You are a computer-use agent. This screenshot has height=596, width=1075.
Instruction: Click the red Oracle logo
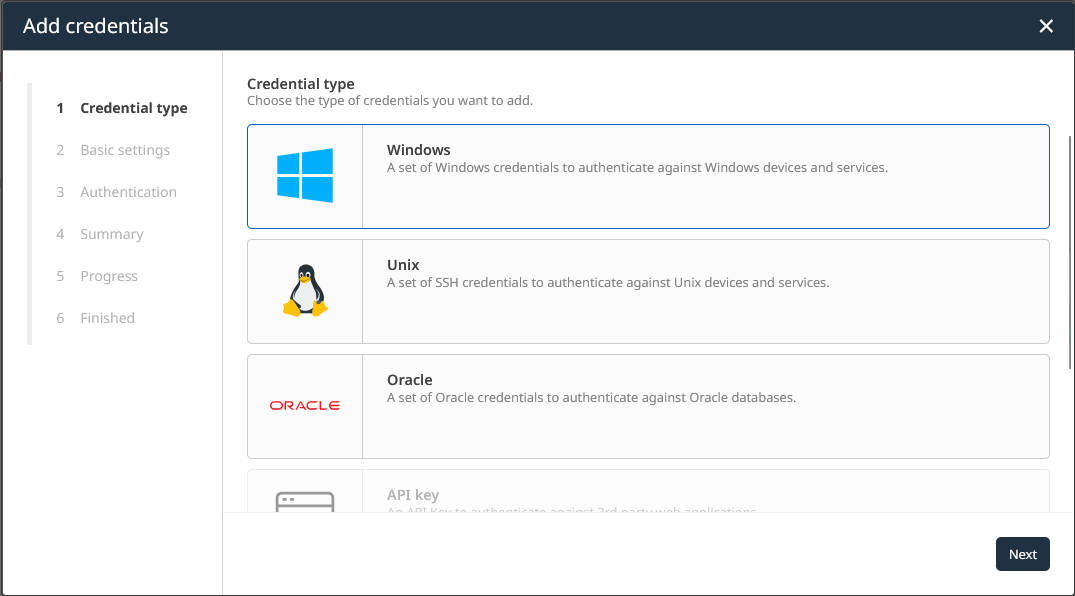[x=305, y=406]
